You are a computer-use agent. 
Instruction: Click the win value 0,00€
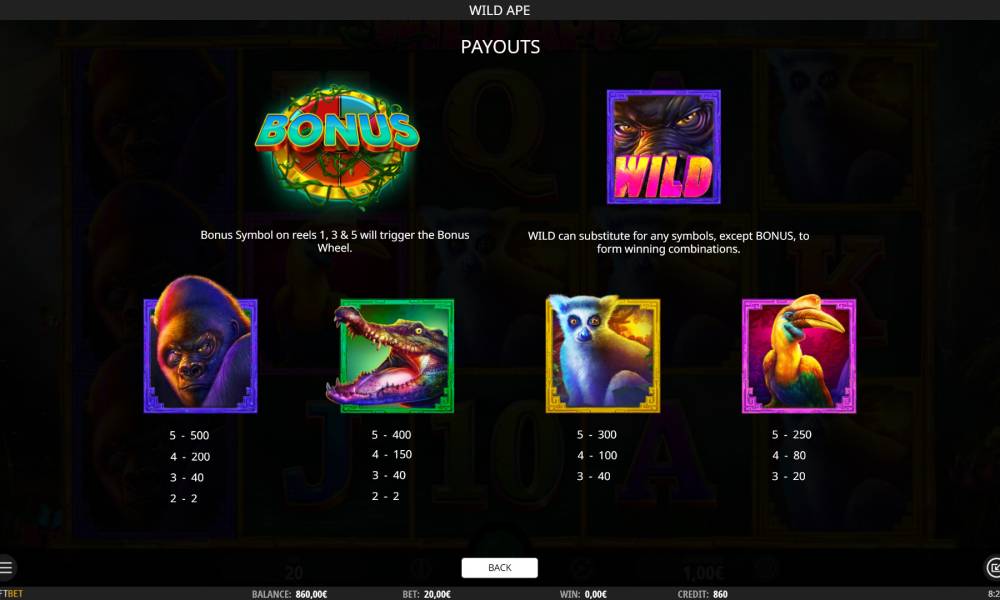click(x=596, y=594)
